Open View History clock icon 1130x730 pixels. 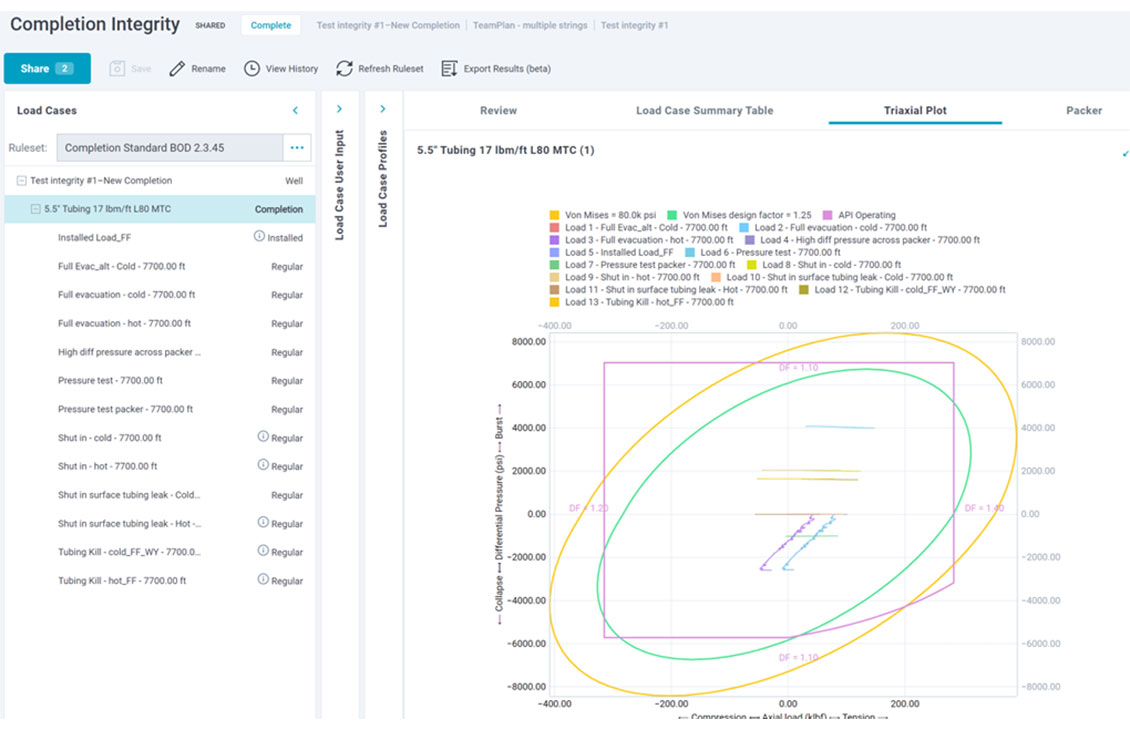point(250,69)
